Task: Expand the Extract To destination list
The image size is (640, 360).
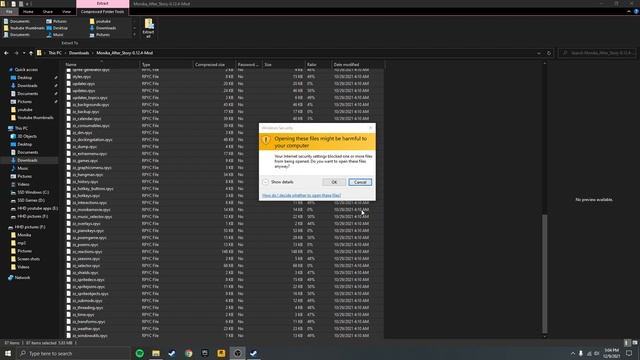Action: coord(134,35)
